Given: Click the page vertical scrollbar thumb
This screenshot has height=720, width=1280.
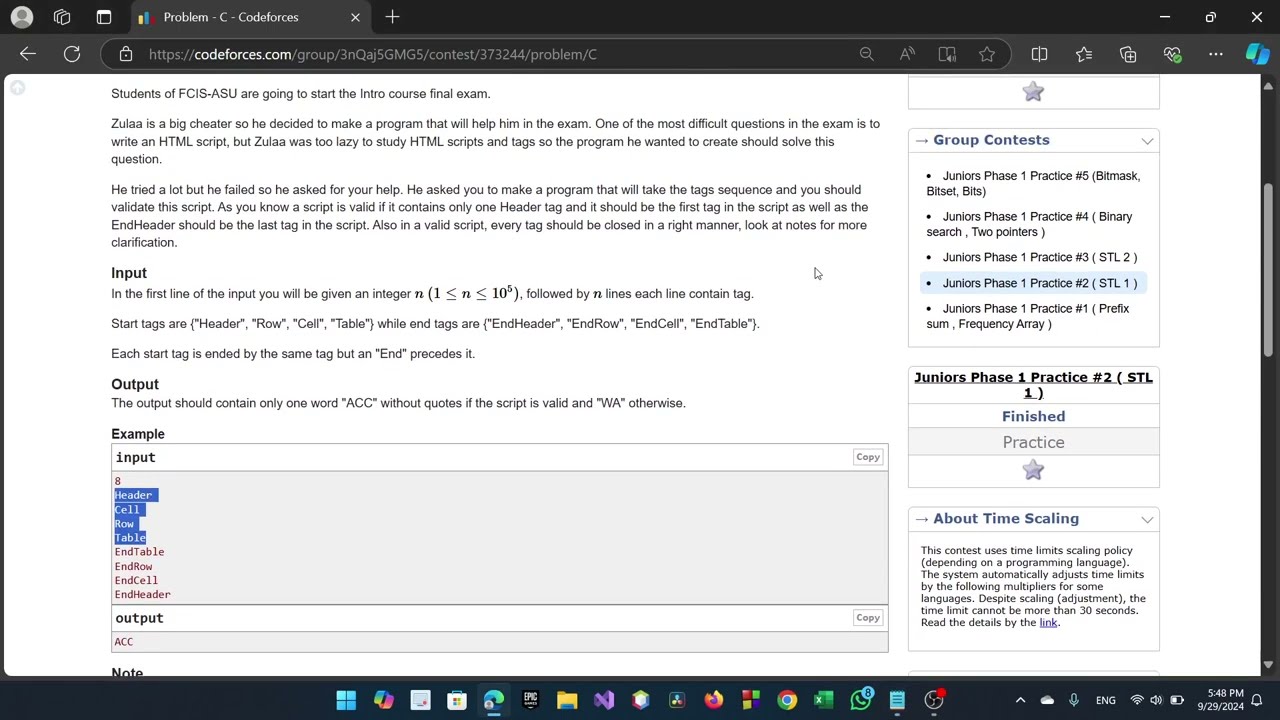Looking at the screenshot, I should (1268, 270).
